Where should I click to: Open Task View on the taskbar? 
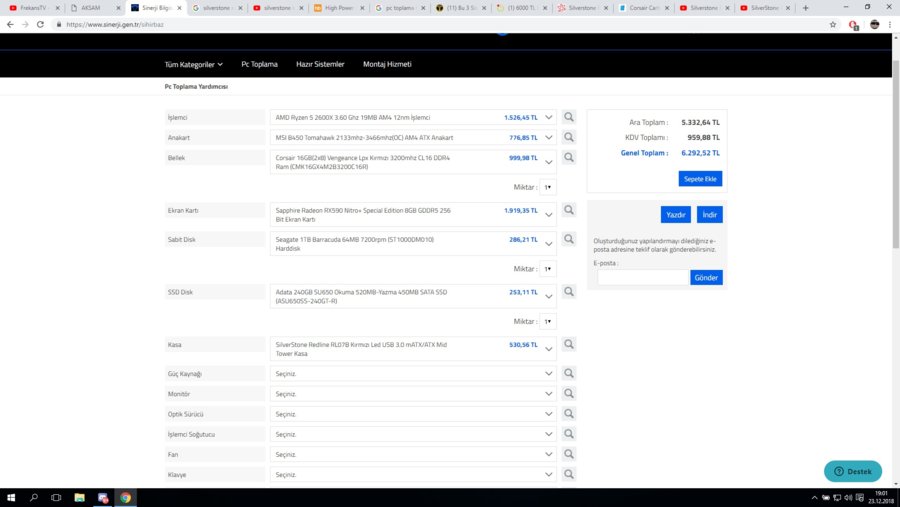pyautogui.click(x=56, y=498)
